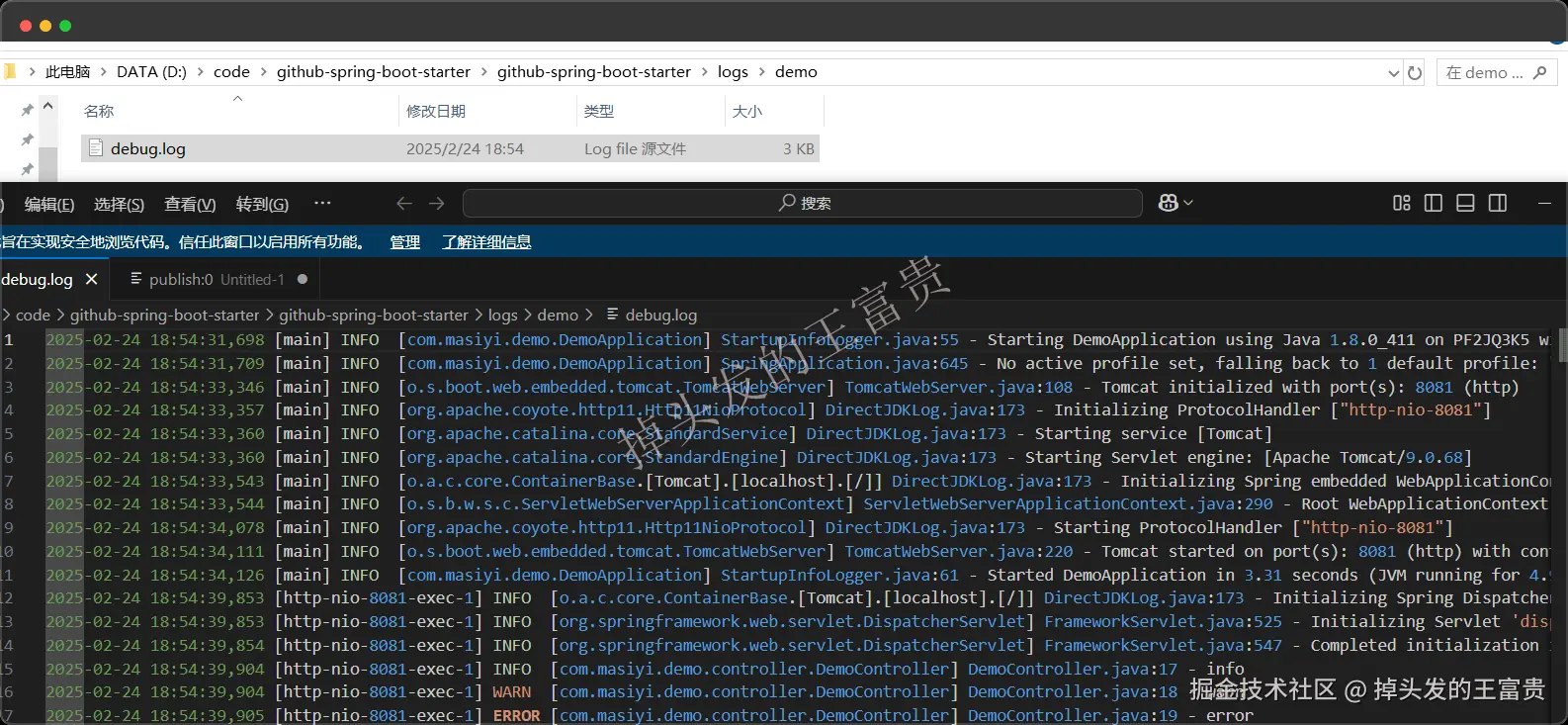This screenshot has height=725, width=1568.
Task: Click 'demo' in the editor breadcrumb
Action: (558, 315)
